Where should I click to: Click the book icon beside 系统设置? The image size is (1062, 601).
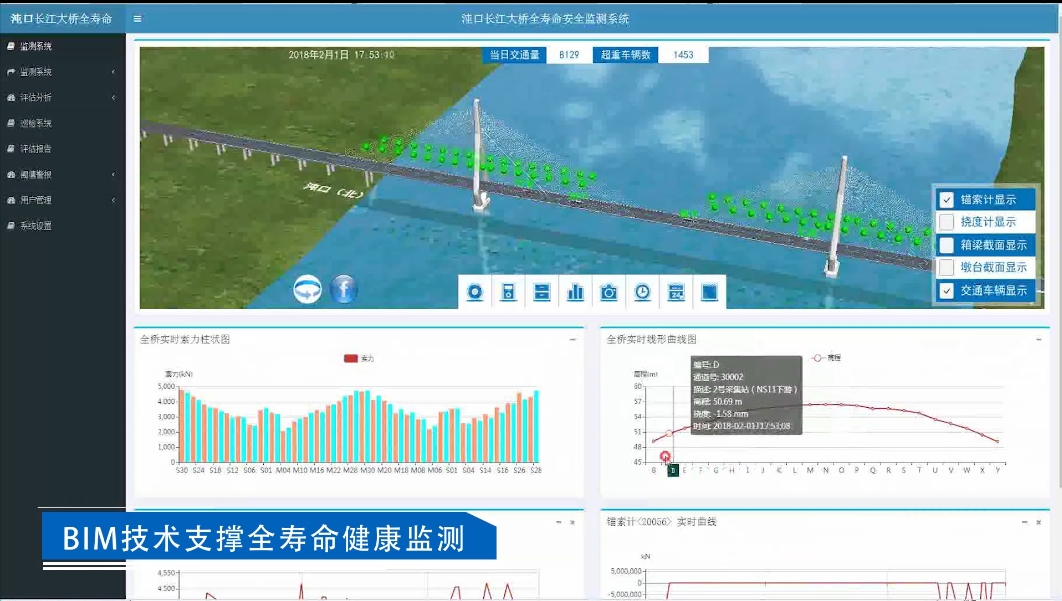pos(11,226)
